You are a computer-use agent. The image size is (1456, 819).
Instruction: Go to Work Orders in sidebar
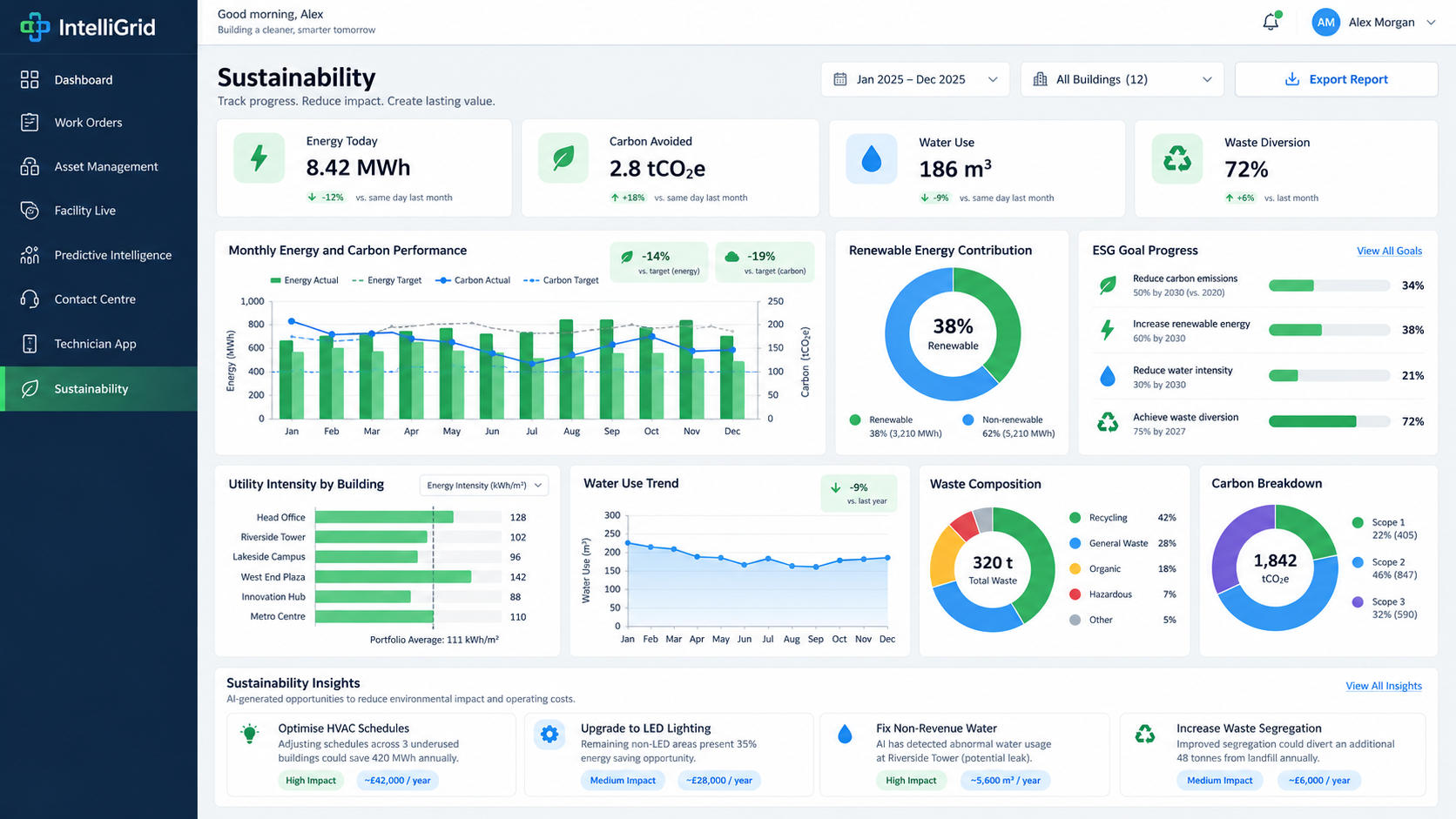[98, 123]
